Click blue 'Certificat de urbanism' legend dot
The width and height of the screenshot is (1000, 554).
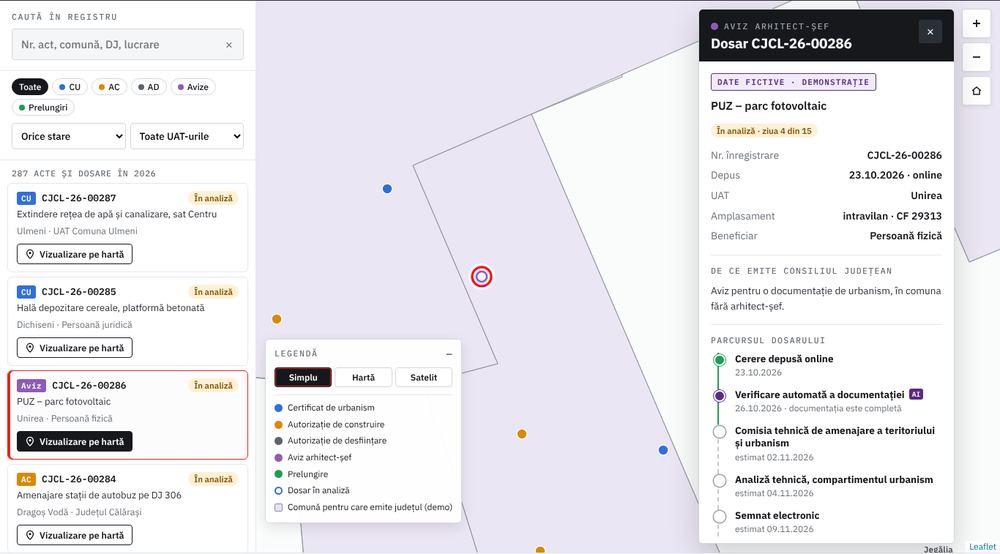279,408
